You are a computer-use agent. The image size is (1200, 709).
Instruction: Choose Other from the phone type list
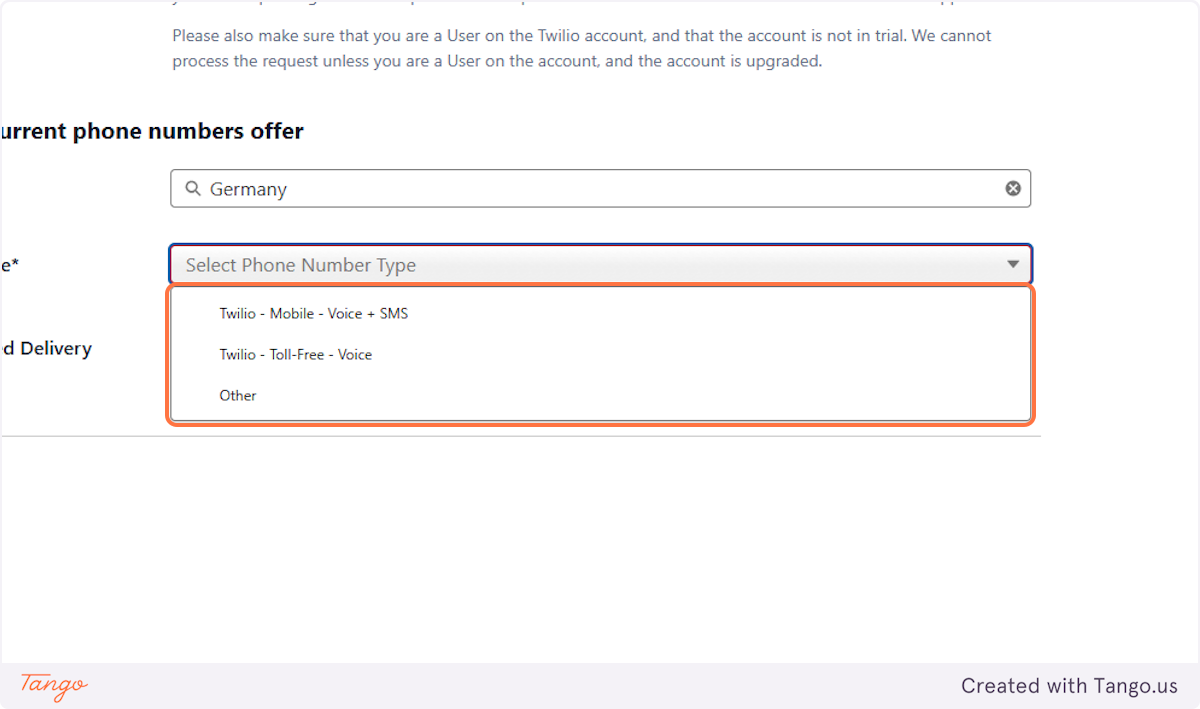238,395
